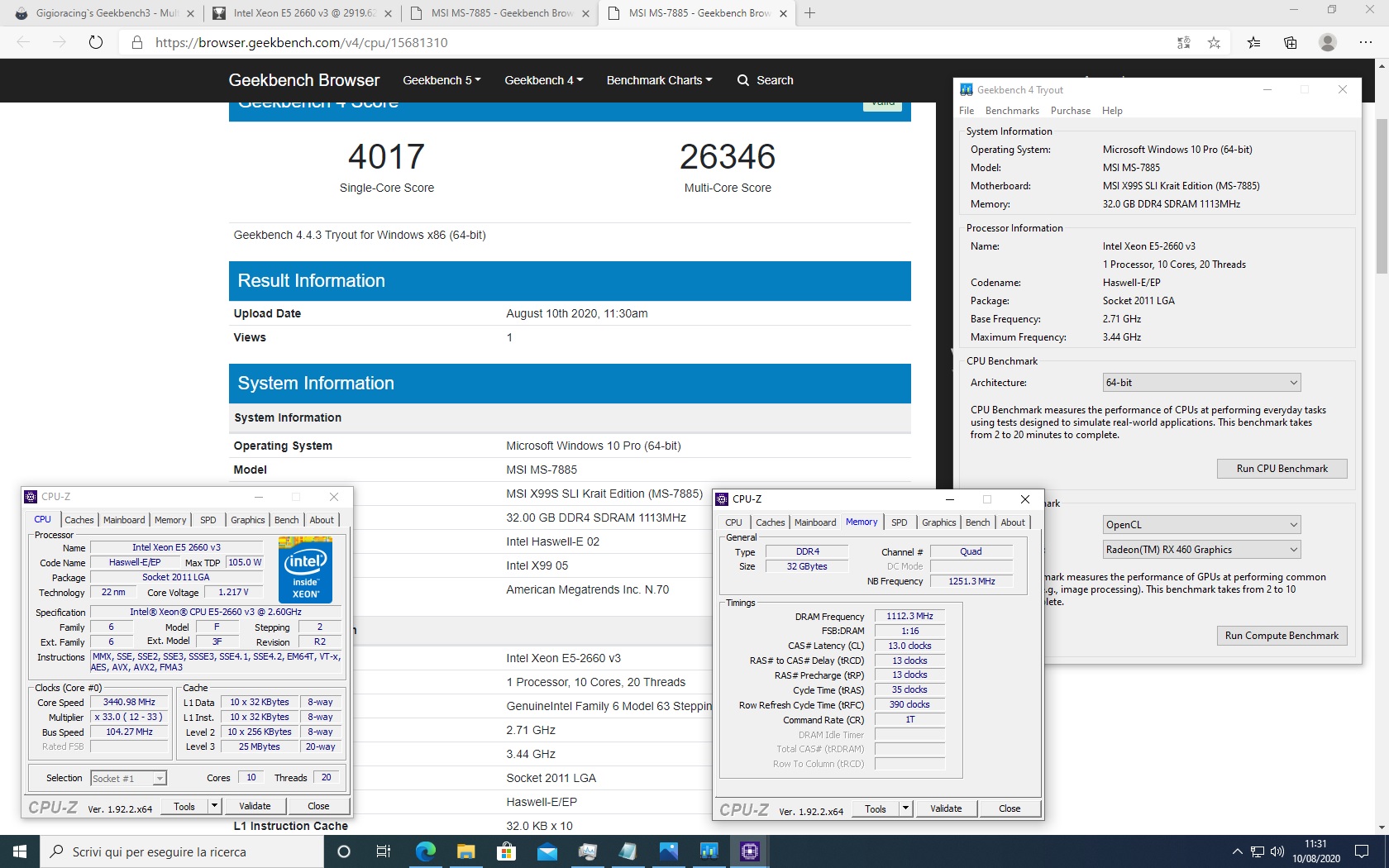Select Bench tab in right CPU-Z window

[x=977, y=522]
